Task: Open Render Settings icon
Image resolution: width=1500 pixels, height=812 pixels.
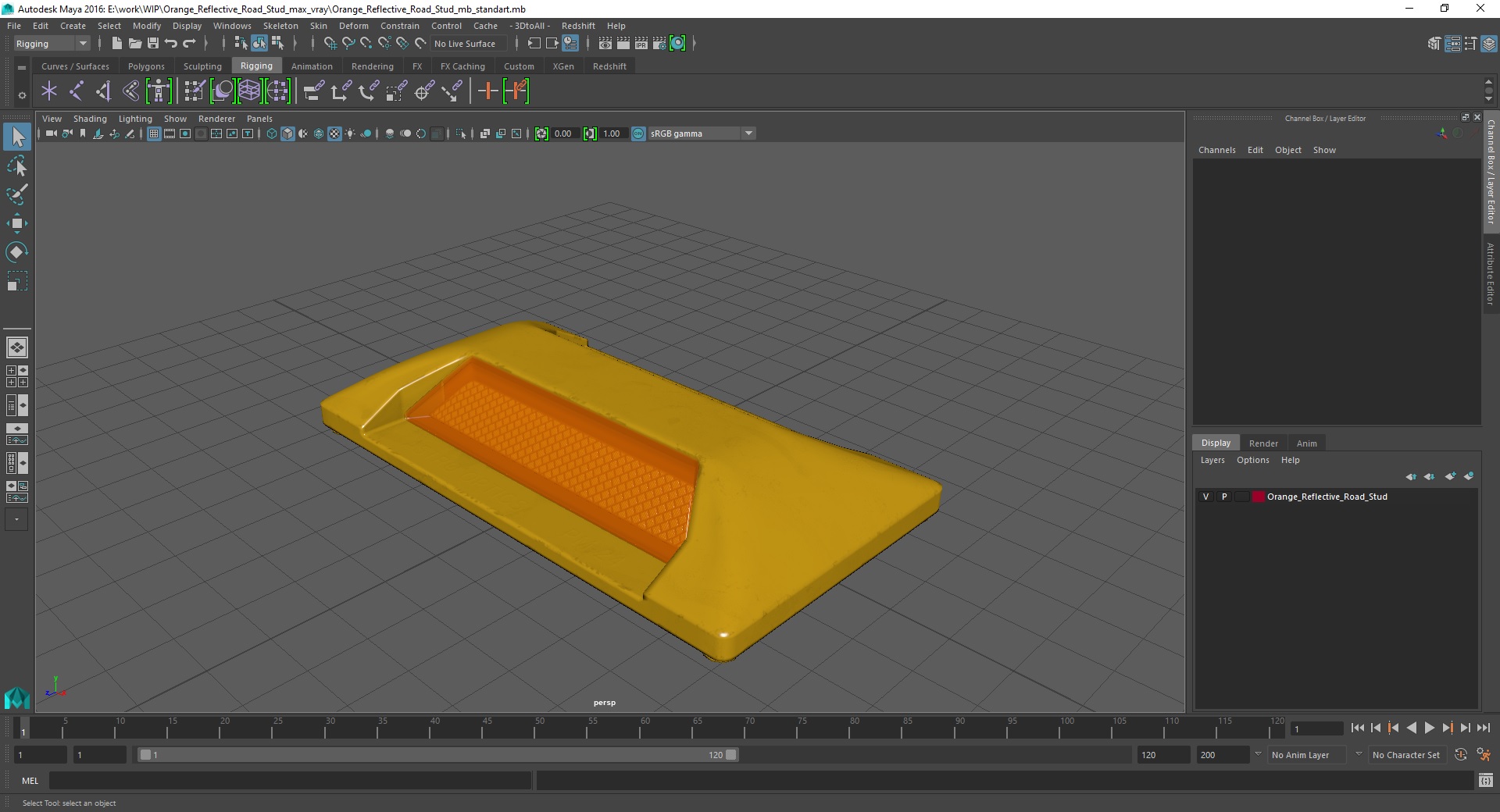Action: (659, 44)
